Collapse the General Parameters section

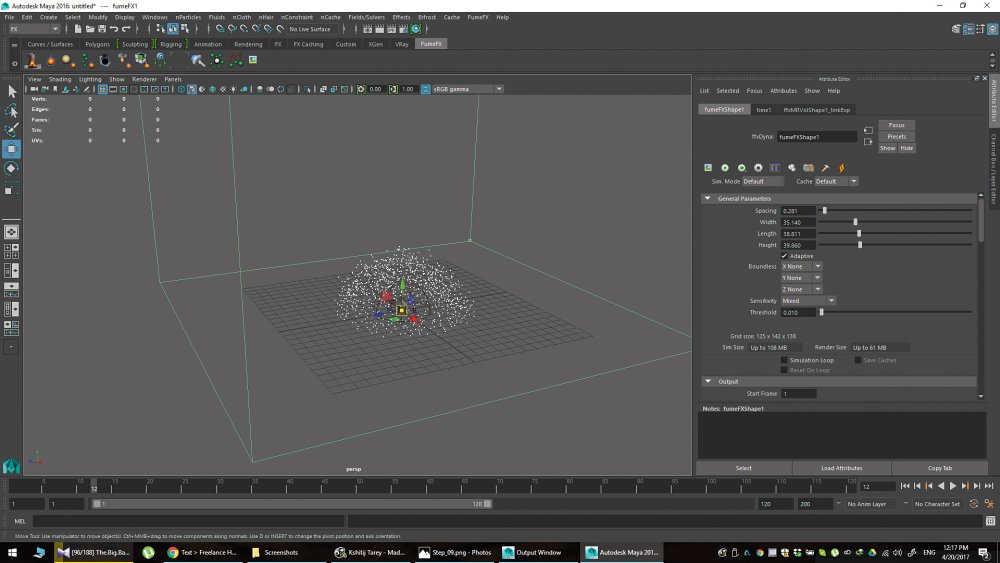pyautogui.click(x=707, y=198)
